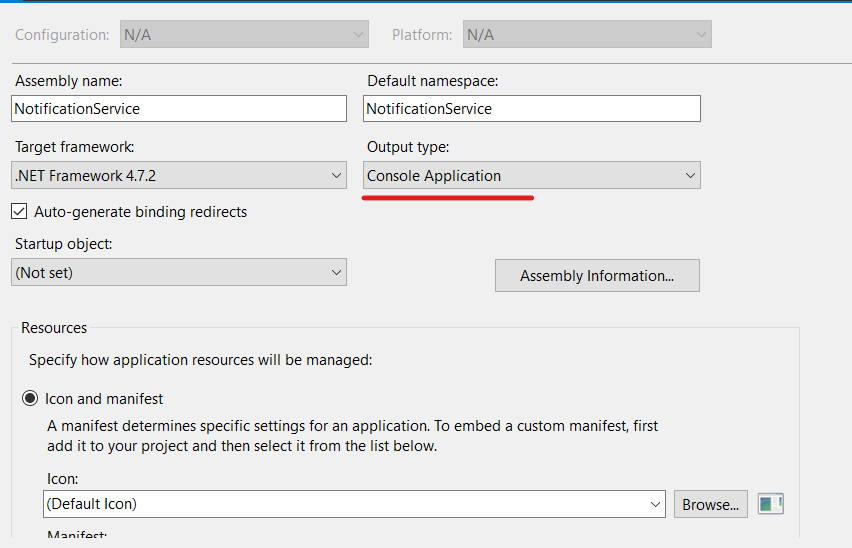Viewport: 852px width, 548px height.
Task: Expand the (Not set) Startup object list
Action: click(179, 272)
